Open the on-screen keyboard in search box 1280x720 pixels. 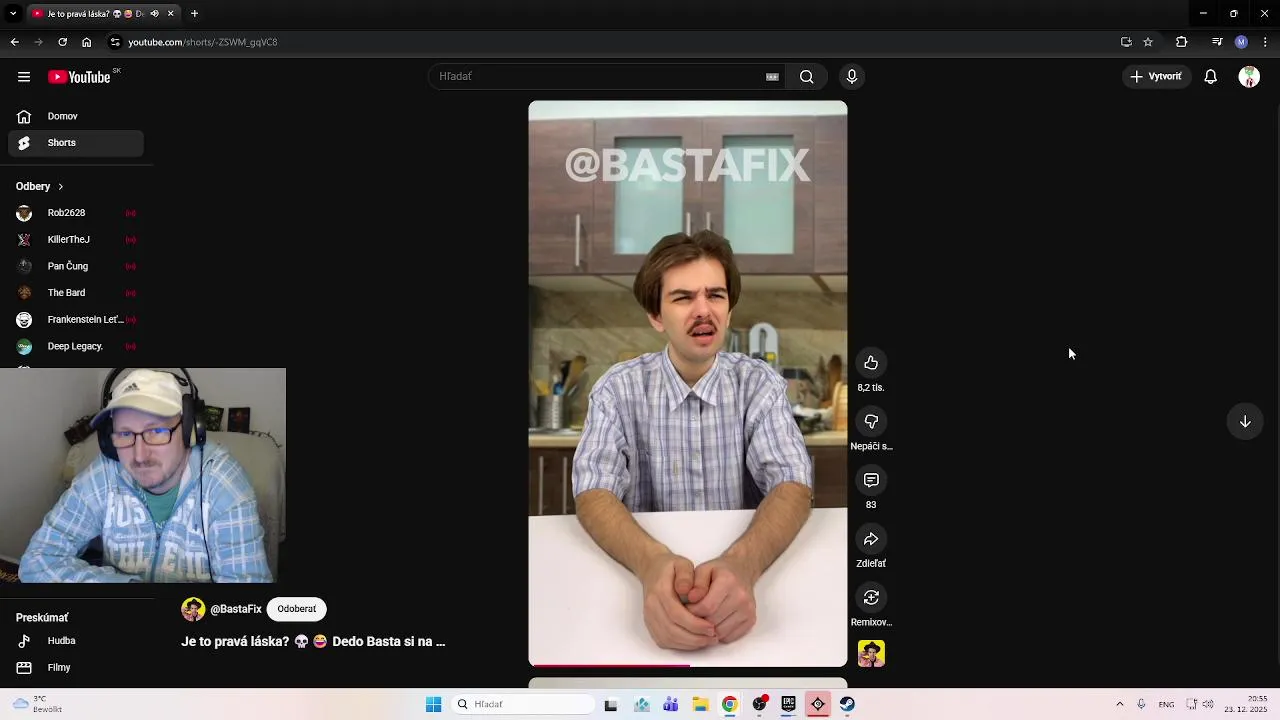[772, 77]
